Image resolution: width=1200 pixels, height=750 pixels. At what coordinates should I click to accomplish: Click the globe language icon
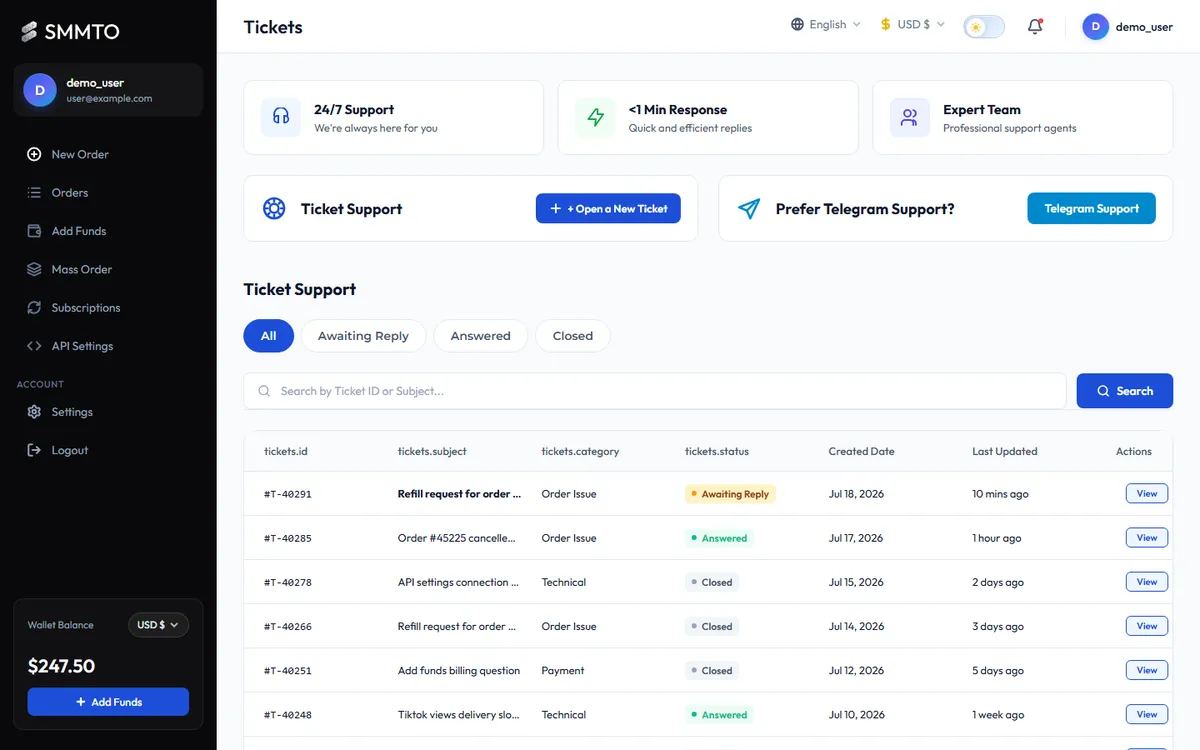(x=797, y=24)
